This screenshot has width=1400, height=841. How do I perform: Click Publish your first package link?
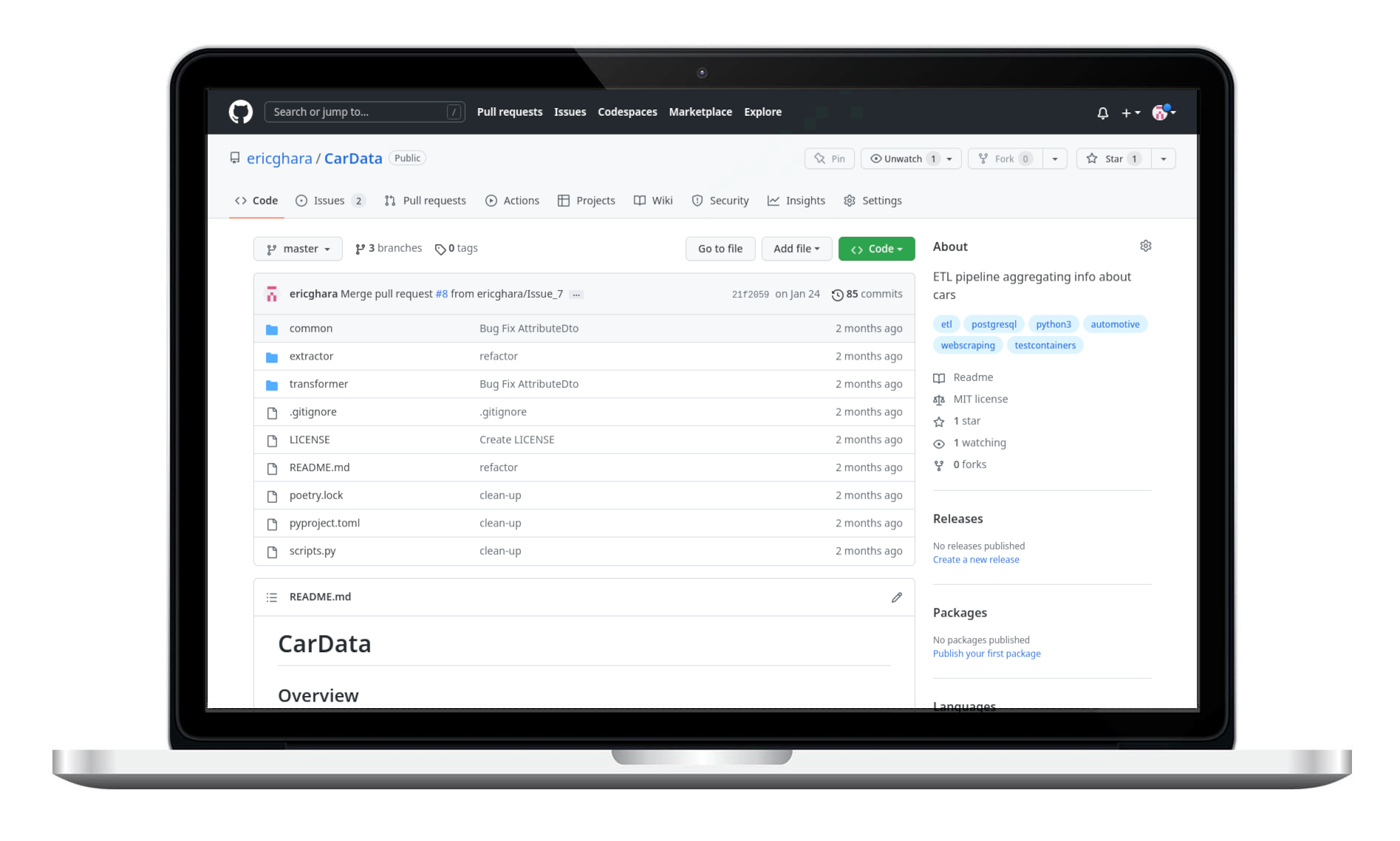click(x=986, y=653)
